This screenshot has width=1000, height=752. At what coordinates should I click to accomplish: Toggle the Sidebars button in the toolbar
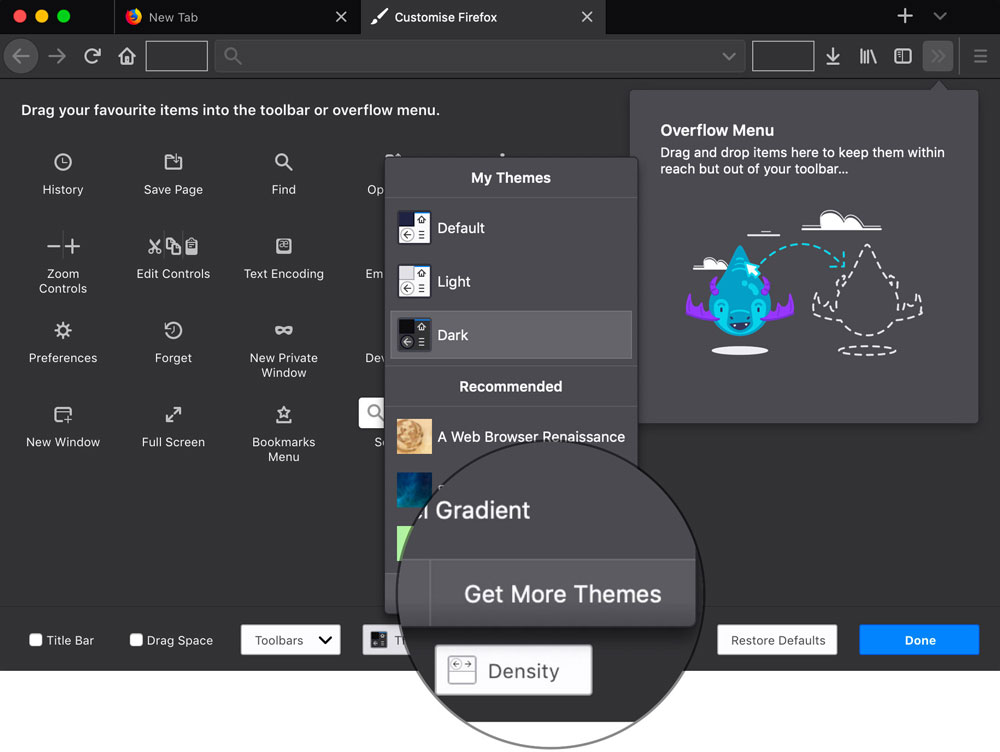pyautogui.click(x=902, y=56)
